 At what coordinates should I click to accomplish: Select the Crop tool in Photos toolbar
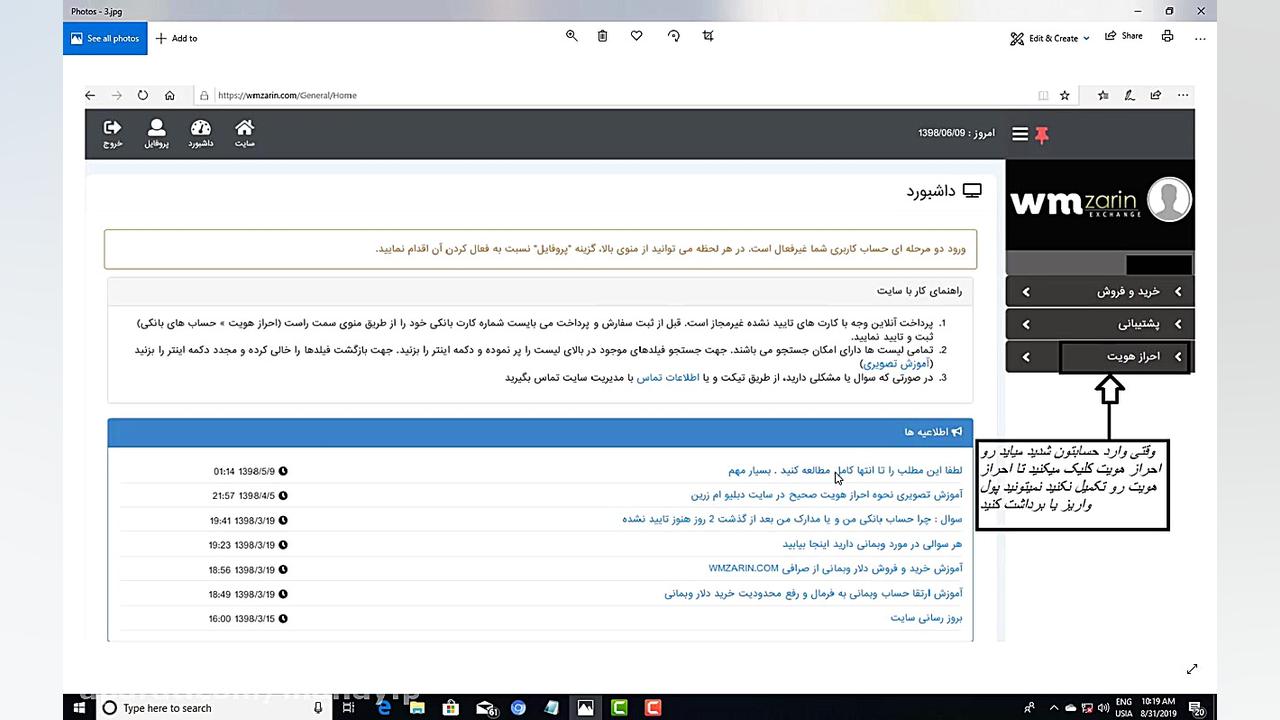pos(708,36)
